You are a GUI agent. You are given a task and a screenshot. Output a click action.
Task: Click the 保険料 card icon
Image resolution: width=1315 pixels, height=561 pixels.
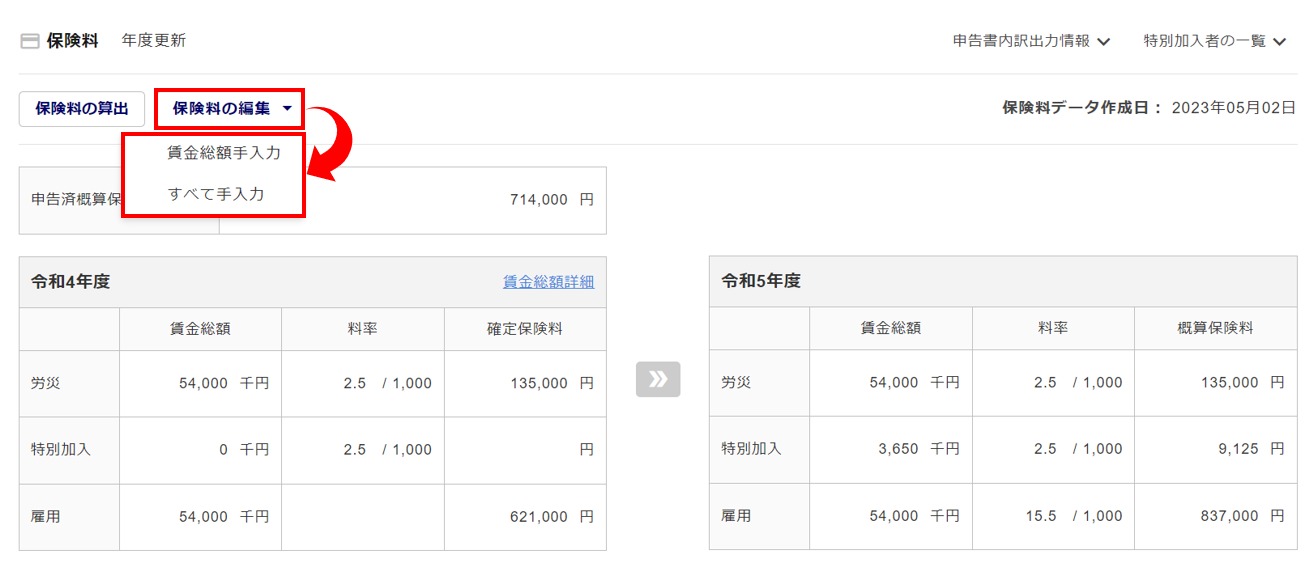tap(30, 41)
